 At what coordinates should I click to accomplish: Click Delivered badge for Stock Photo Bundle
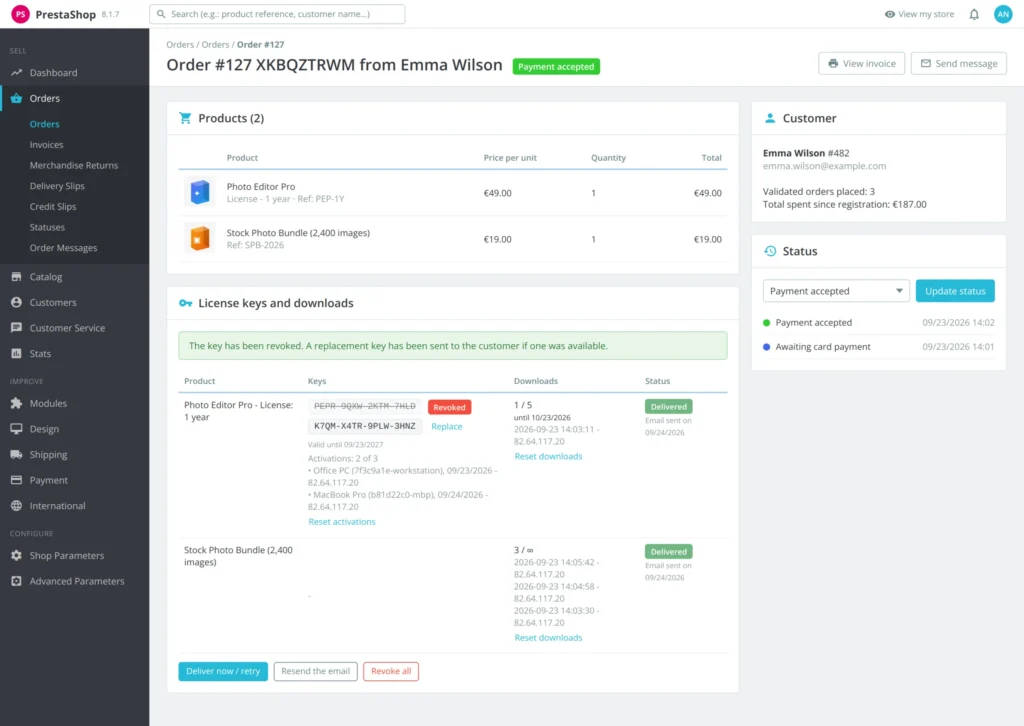point(669,552)
